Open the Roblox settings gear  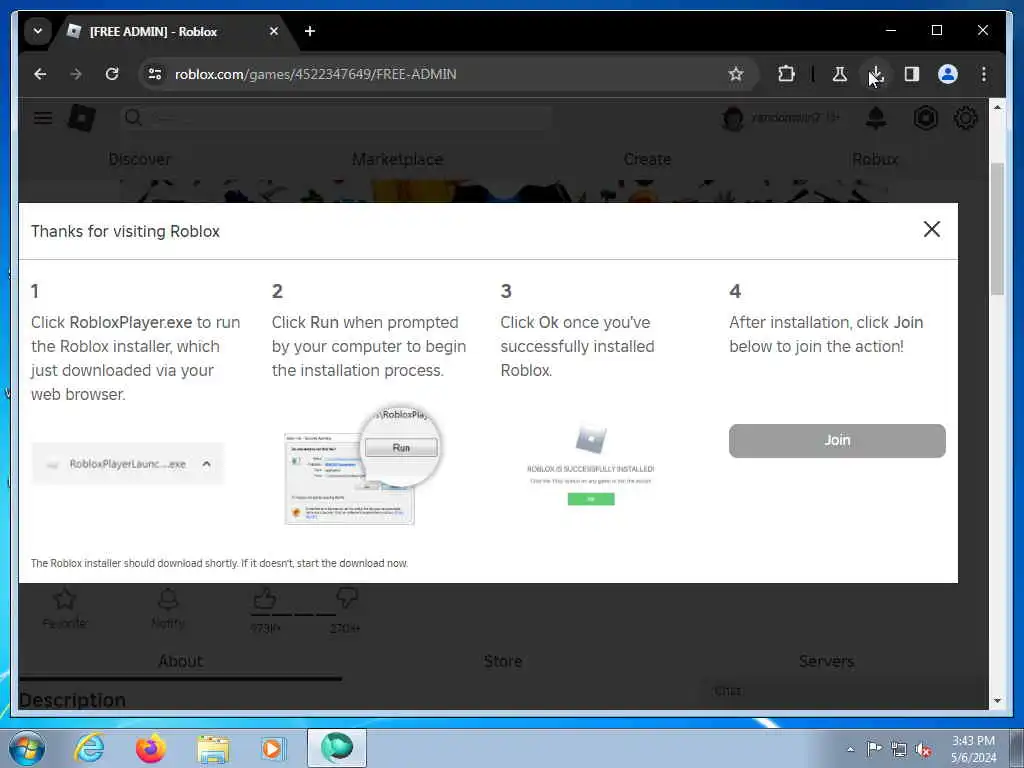coord(965,118)
